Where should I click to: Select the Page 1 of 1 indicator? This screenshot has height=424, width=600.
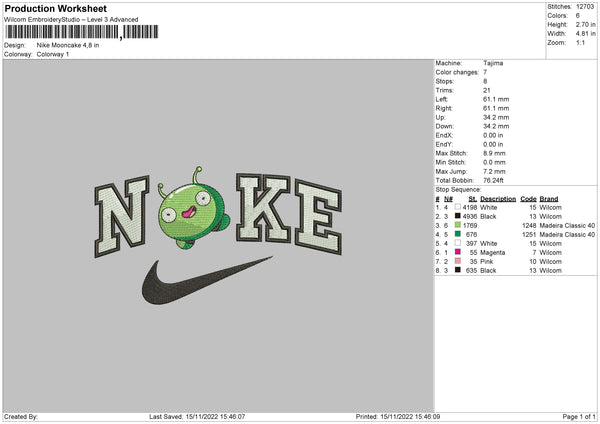(x=579, y=416)
